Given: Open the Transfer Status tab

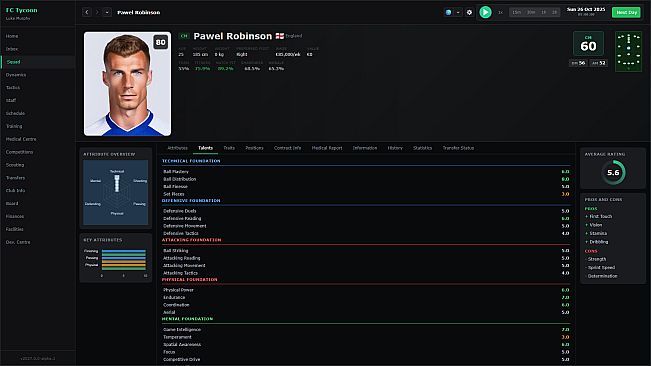Looking at the screenshot, I should pos(458,148).
